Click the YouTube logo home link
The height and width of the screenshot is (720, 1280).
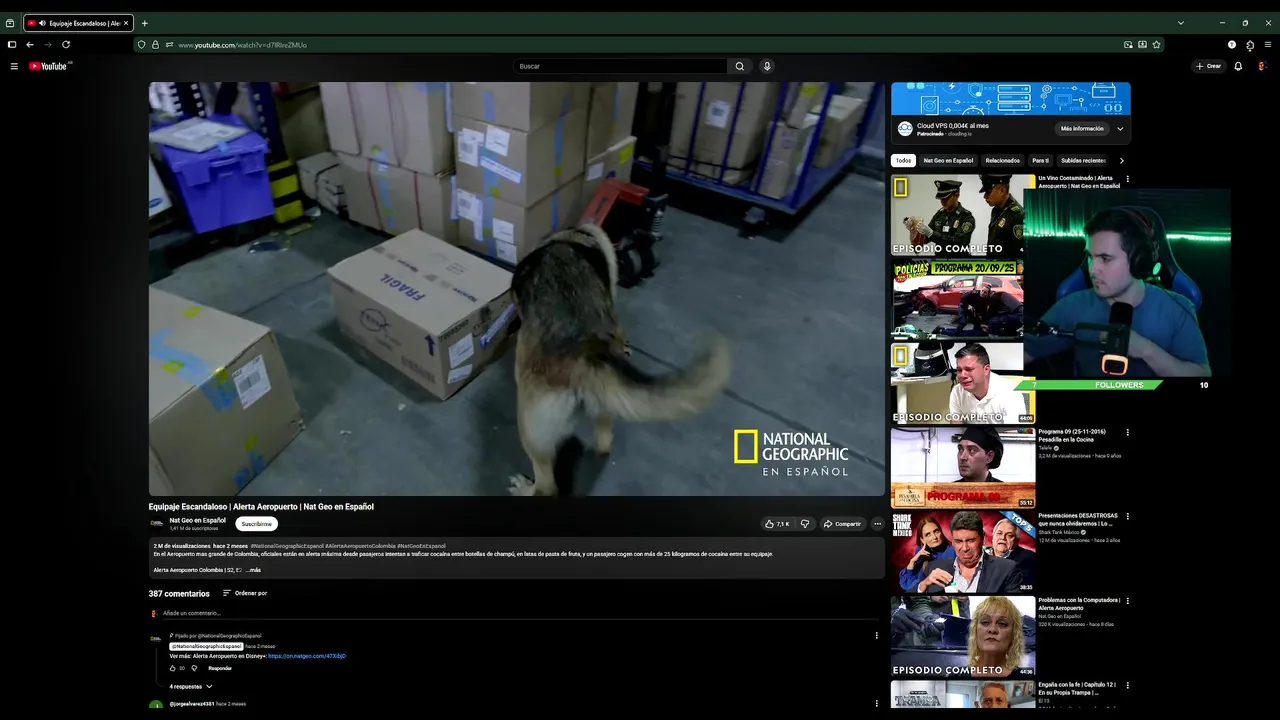coord(48,66)
